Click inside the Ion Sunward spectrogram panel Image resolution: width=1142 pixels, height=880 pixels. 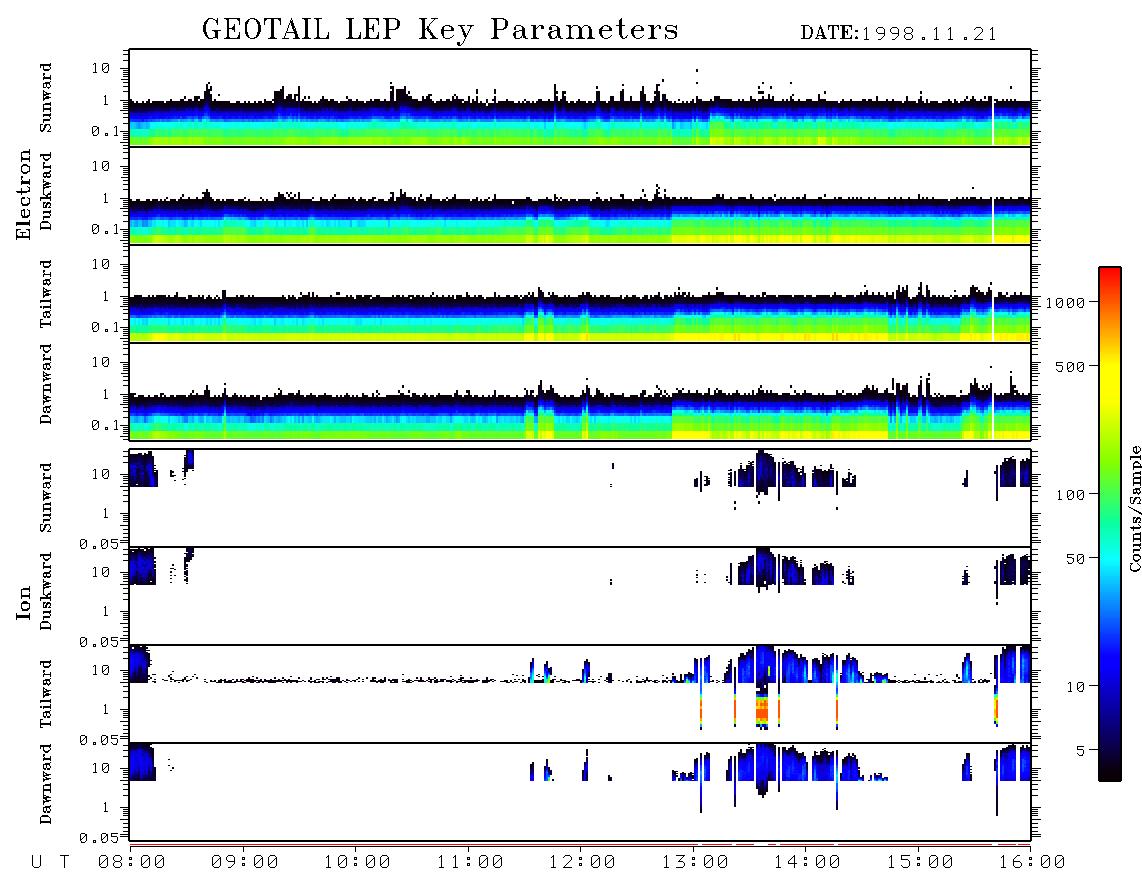click(x=580, y=498)
